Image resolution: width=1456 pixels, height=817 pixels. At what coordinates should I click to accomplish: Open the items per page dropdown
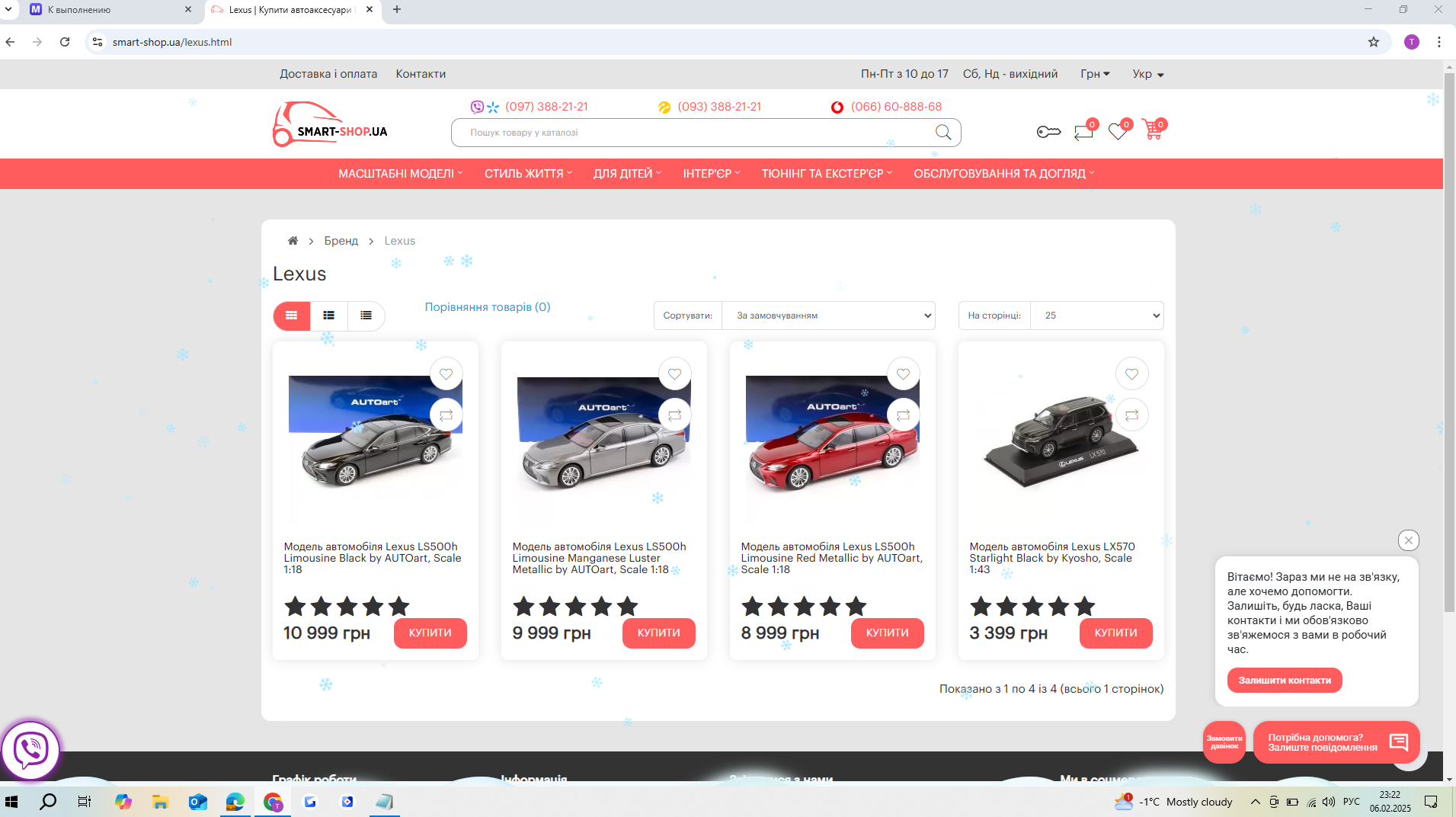(1096, 316)
